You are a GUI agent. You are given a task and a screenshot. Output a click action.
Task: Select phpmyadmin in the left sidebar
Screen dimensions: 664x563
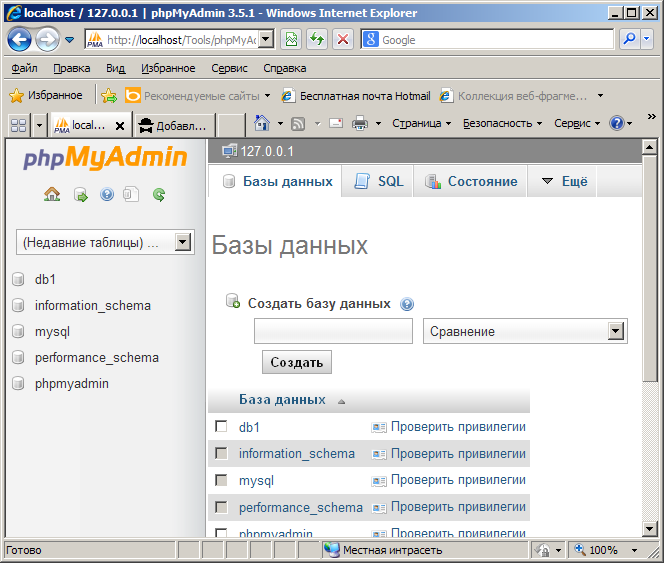(x=72, y=383)
